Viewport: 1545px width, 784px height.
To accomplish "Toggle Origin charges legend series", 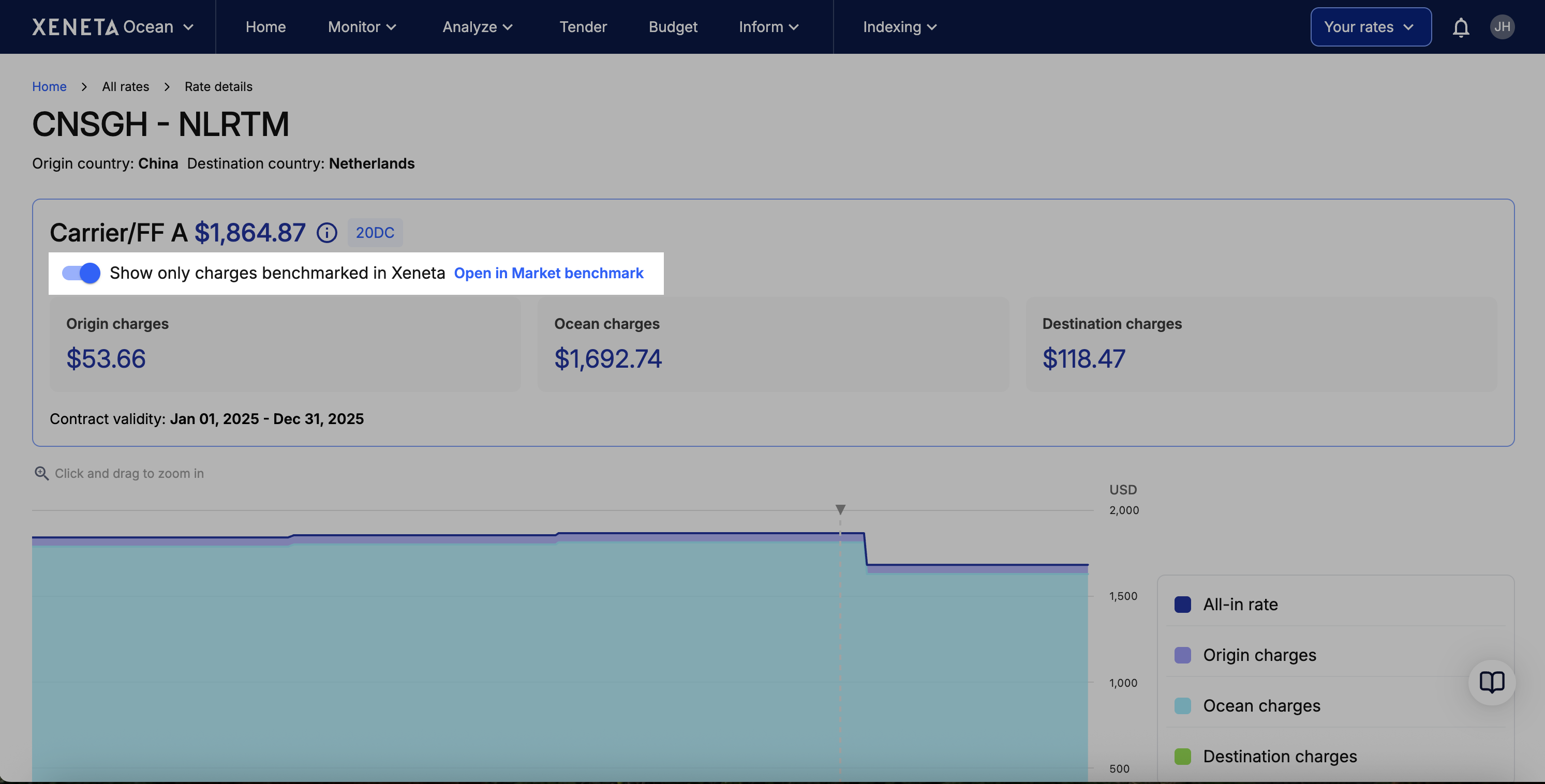I will click(x=1259, y=655).
